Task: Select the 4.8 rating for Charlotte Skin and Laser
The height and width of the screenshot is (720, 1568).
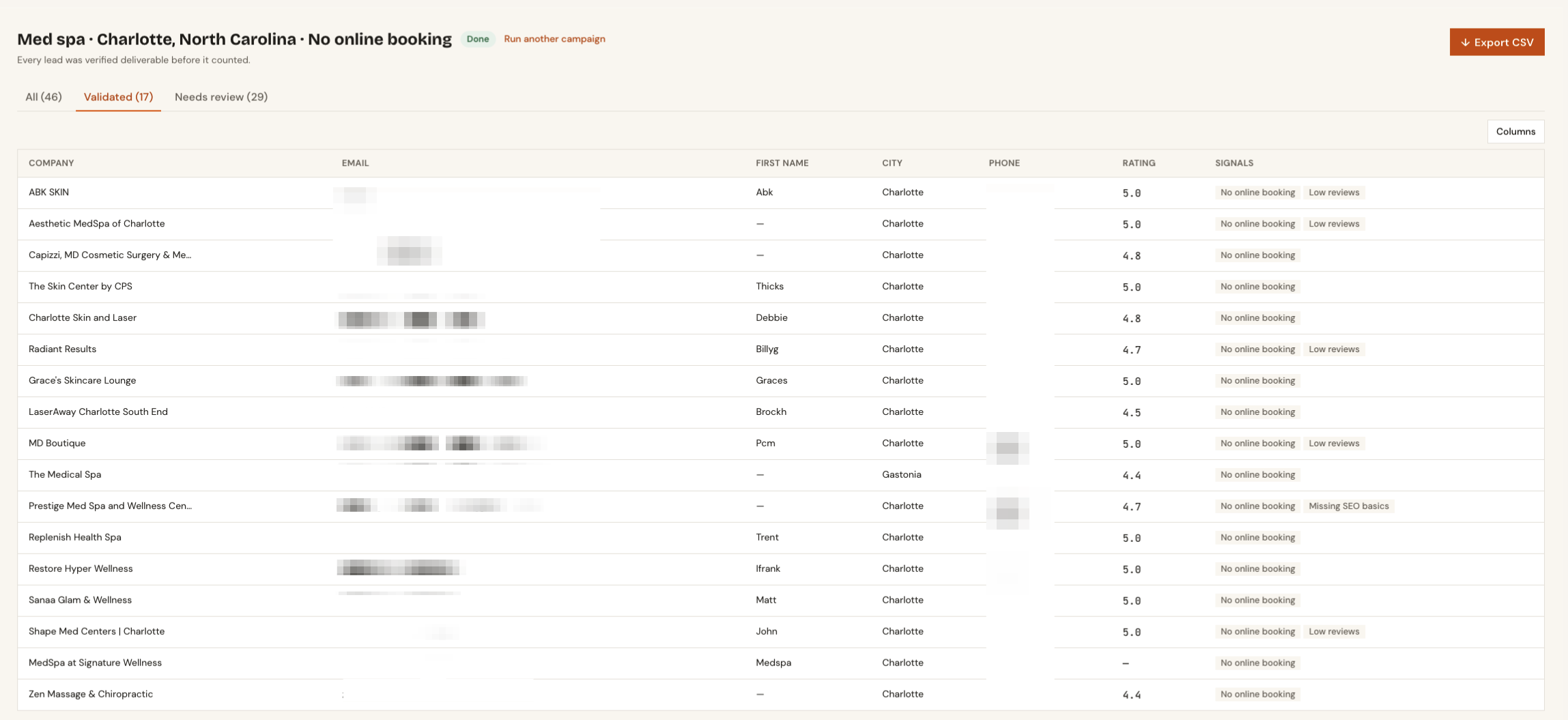Action: pos(1131,319)
